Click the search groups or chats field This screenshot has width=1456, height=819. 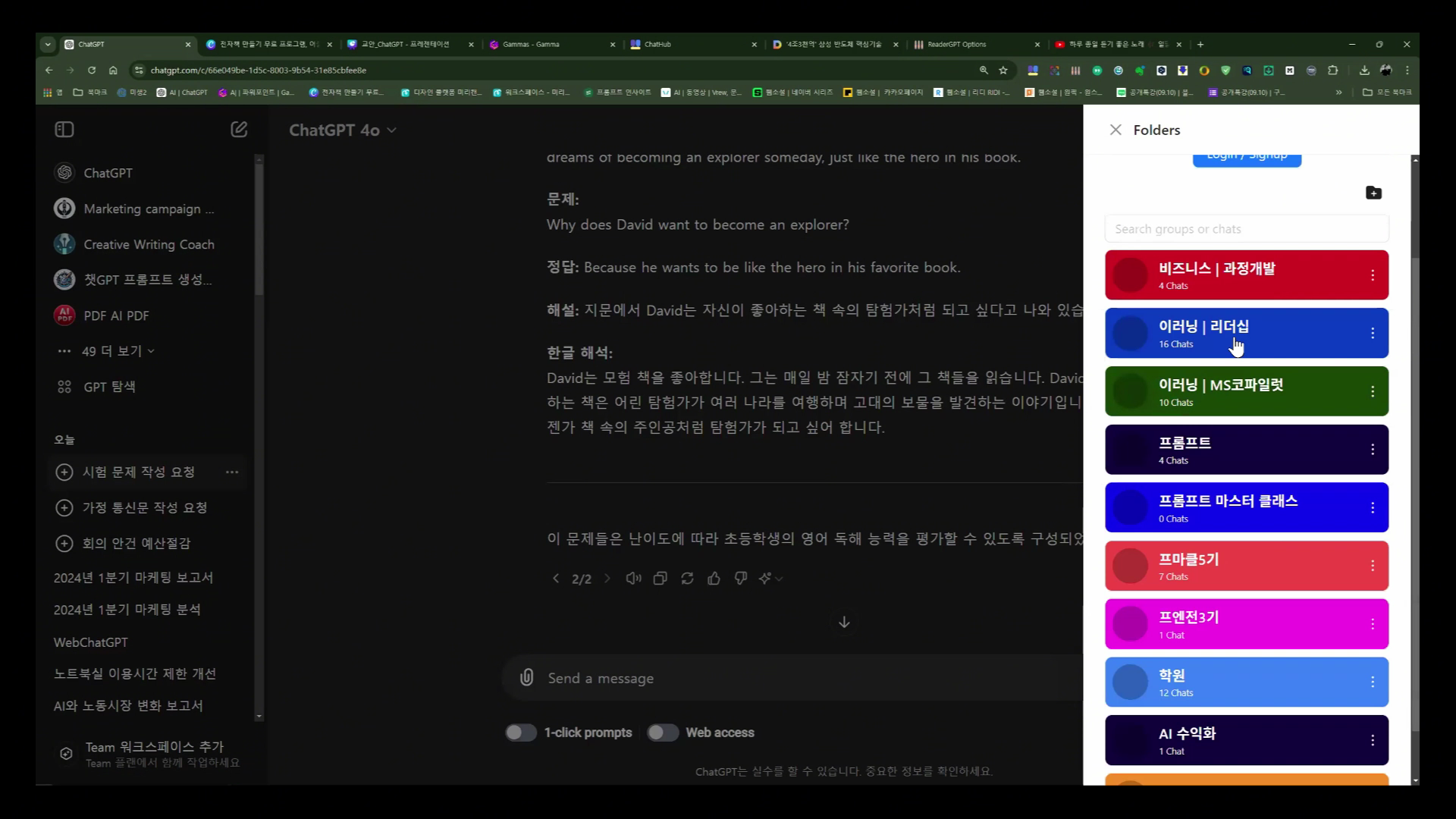[1246, 228]
